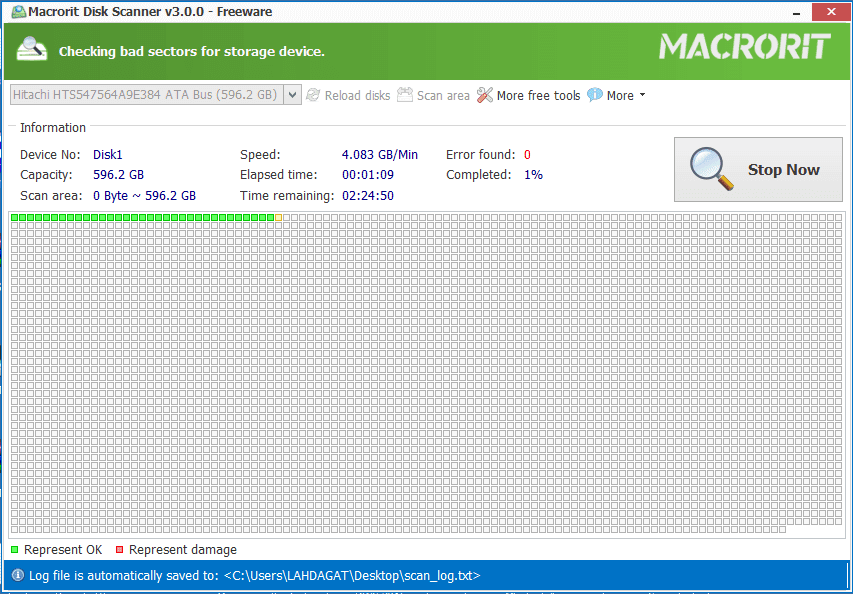Minimize the Macrorit Disk Scanner window
This screenshot has width=853, height=594.
796,12
